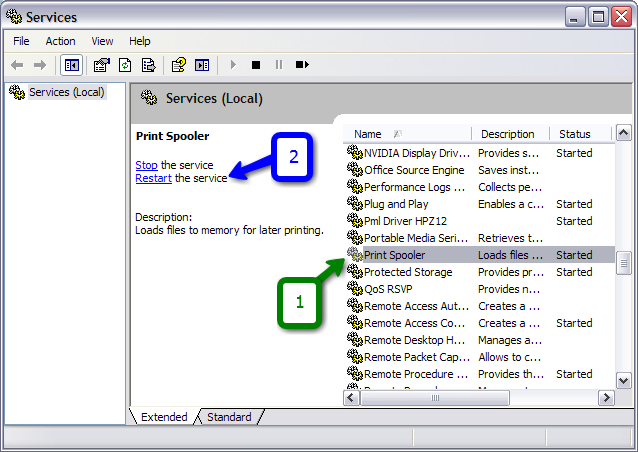Image resolution: width=638 pixels, height=452 pixels.
Task: Sort by the Status column header
Action: pos(581,134)
